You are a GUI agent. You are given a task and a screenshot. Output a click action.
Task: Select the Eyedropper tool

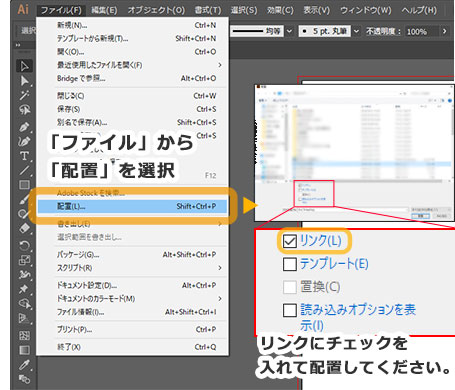tap(24, 365)
